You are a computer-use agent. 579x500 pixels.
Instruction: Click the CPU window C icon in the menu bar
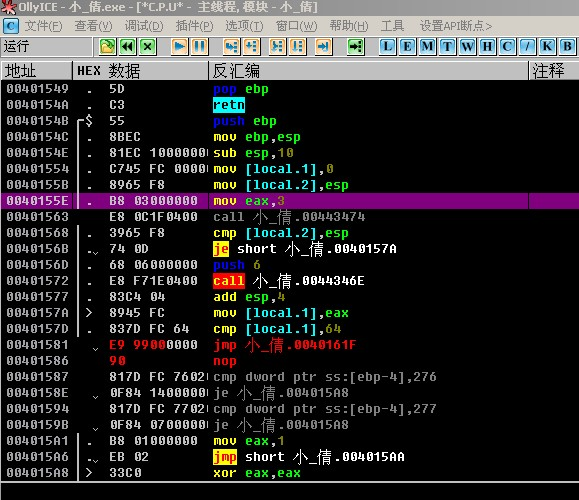tap(11, 26)
